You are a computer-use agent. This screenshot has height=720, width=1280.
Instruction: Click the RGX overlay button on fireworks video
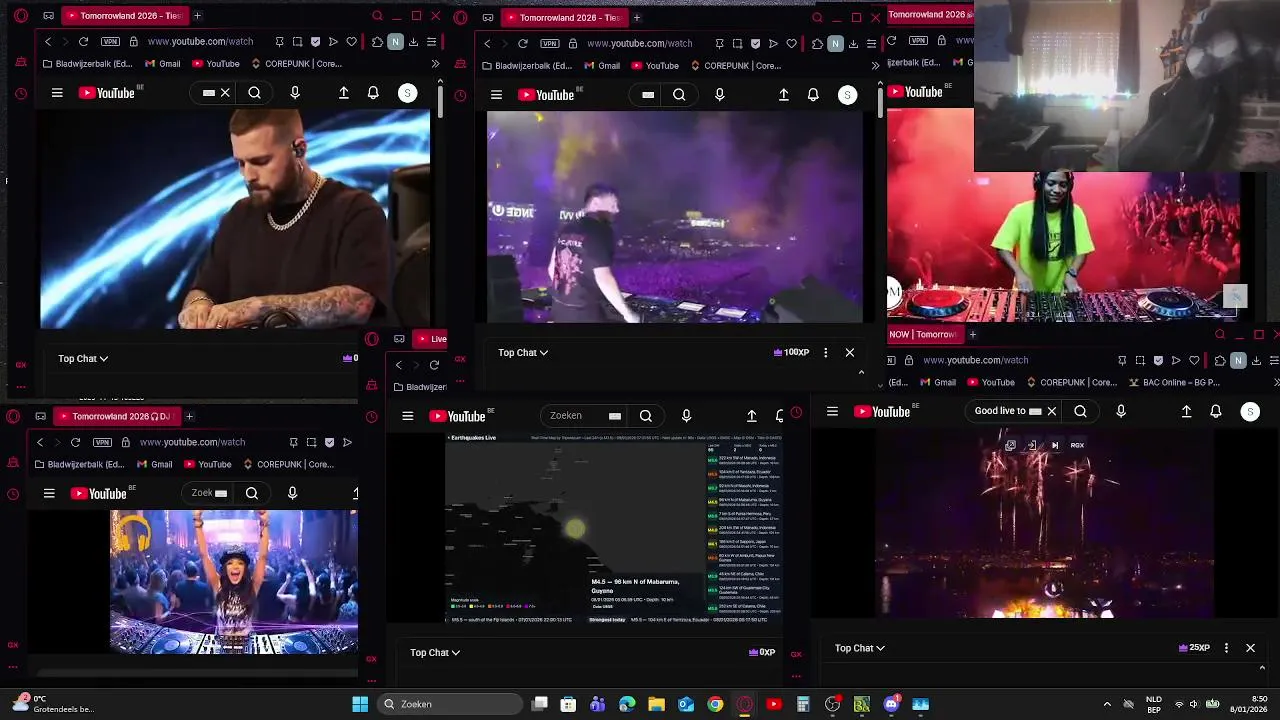1077,445
